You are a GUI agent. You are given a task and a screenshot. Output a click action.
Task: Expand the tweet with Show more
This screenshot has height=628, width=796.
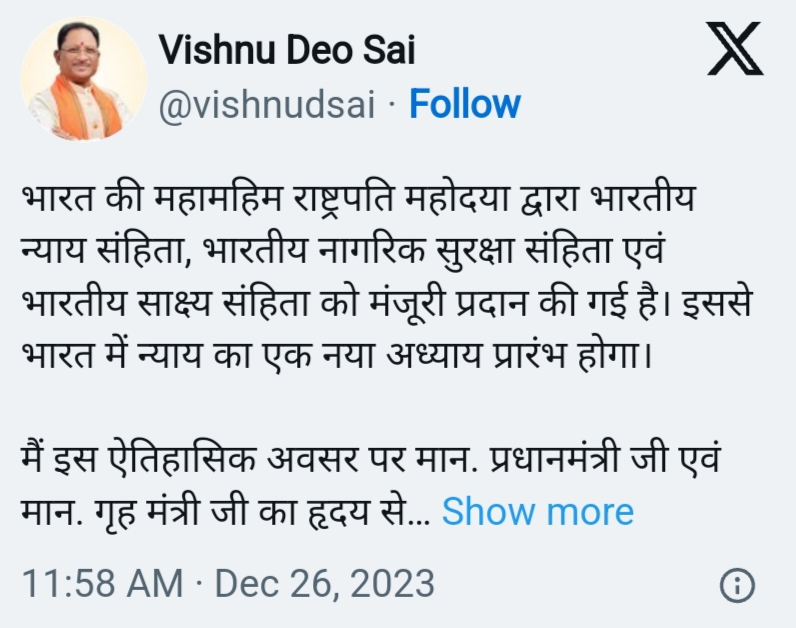point(537,512)
